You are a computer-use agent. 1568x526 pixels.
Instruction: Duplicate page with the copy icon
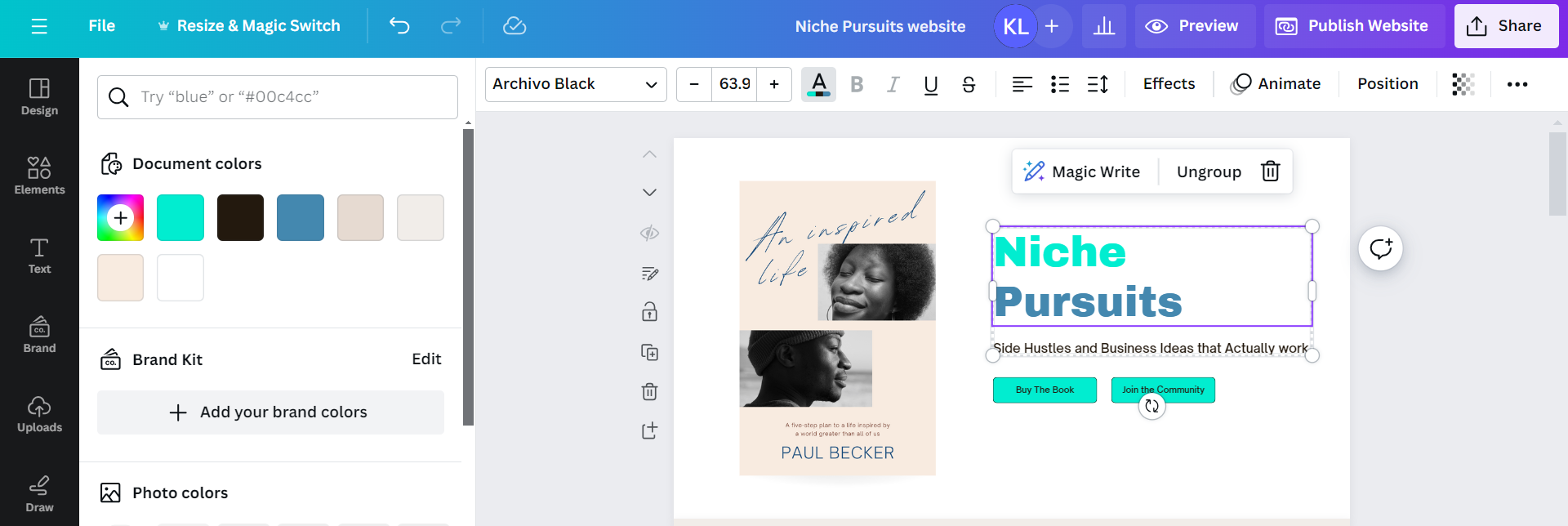click(x=650, y=352)
